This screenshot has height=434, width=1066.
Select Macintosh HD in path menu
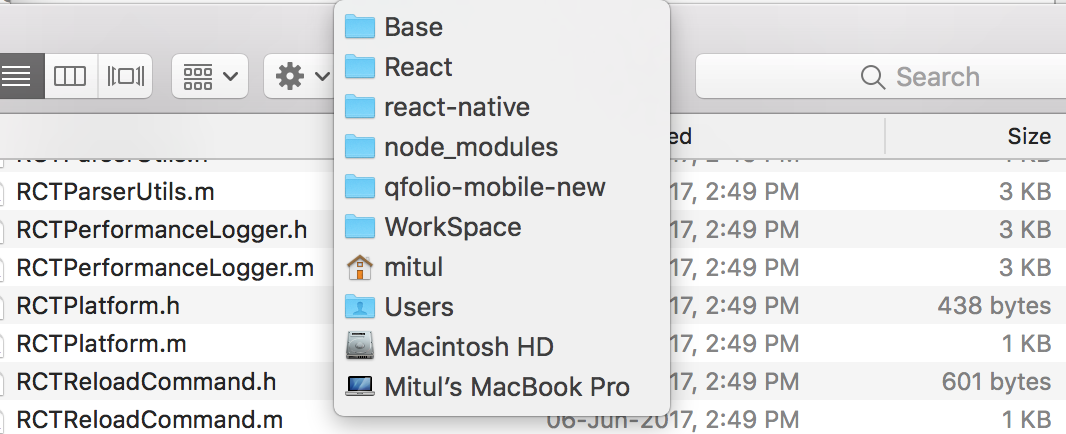[x=502, y=347]
